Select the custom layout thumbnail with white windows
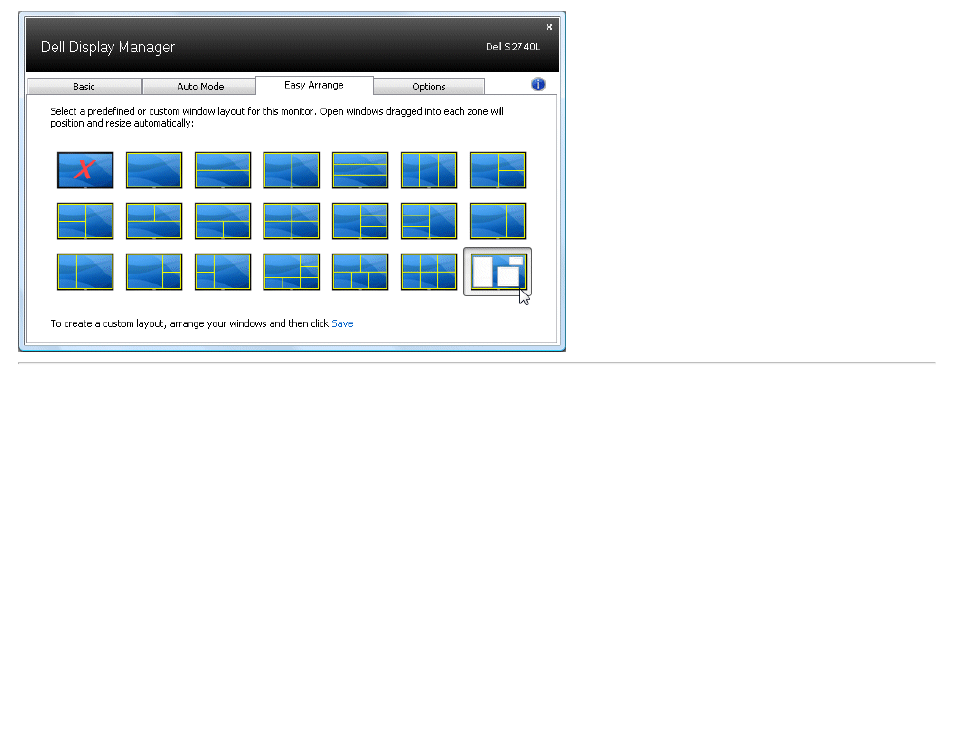Viewport: 954px width, 737px height. pos(498,271)
